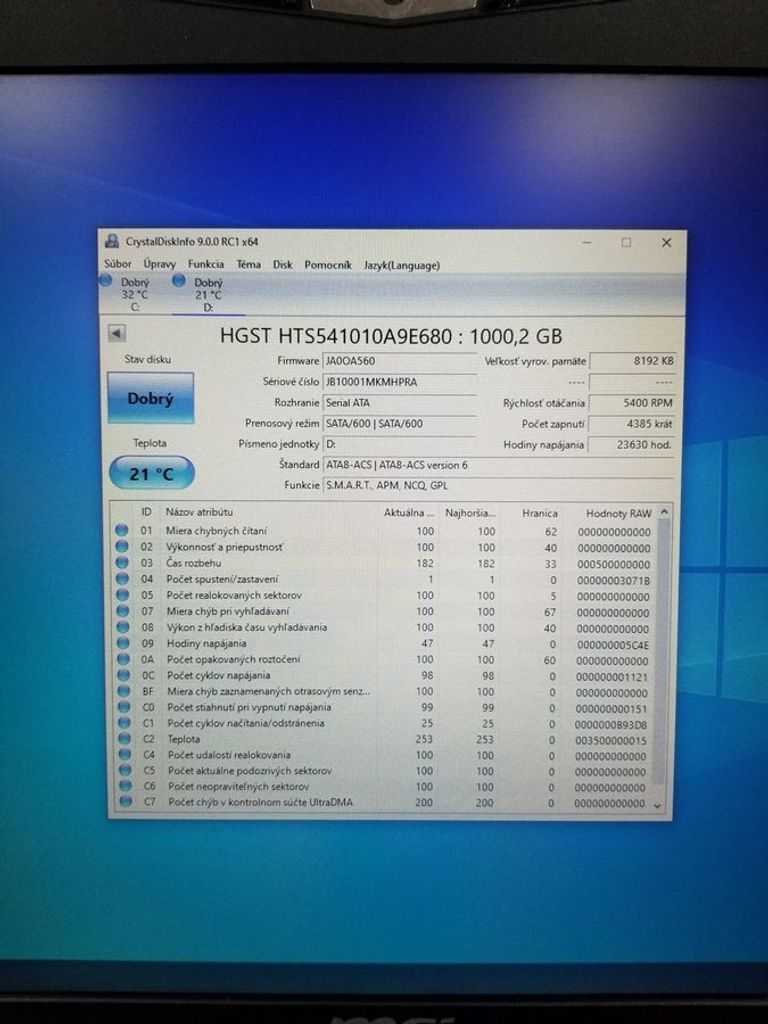This screenshot has width=768, height=1024.
Task: Click status icon for attribute 05
Action: click(122, 595)
